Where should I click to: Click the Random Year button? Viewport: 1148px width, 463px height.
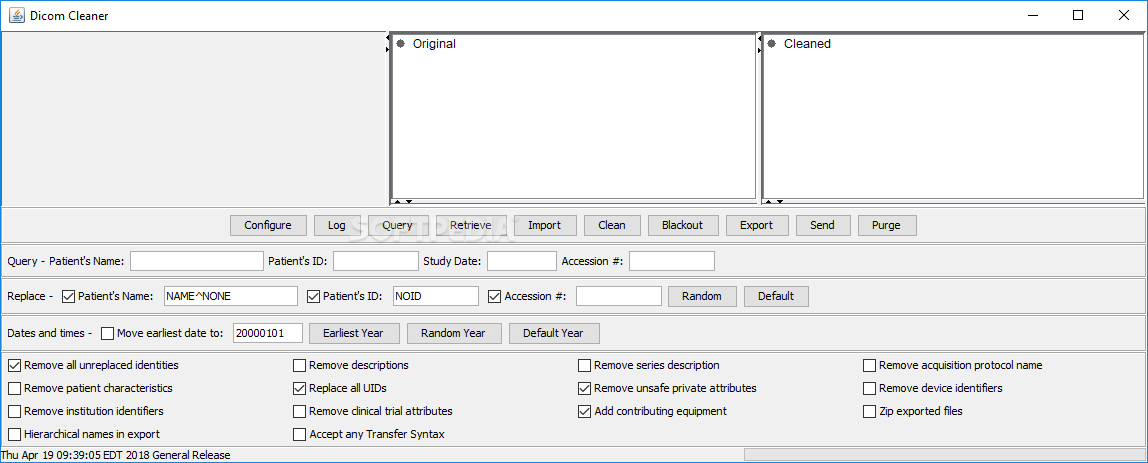pyautogui.click(x=453, y=333)
